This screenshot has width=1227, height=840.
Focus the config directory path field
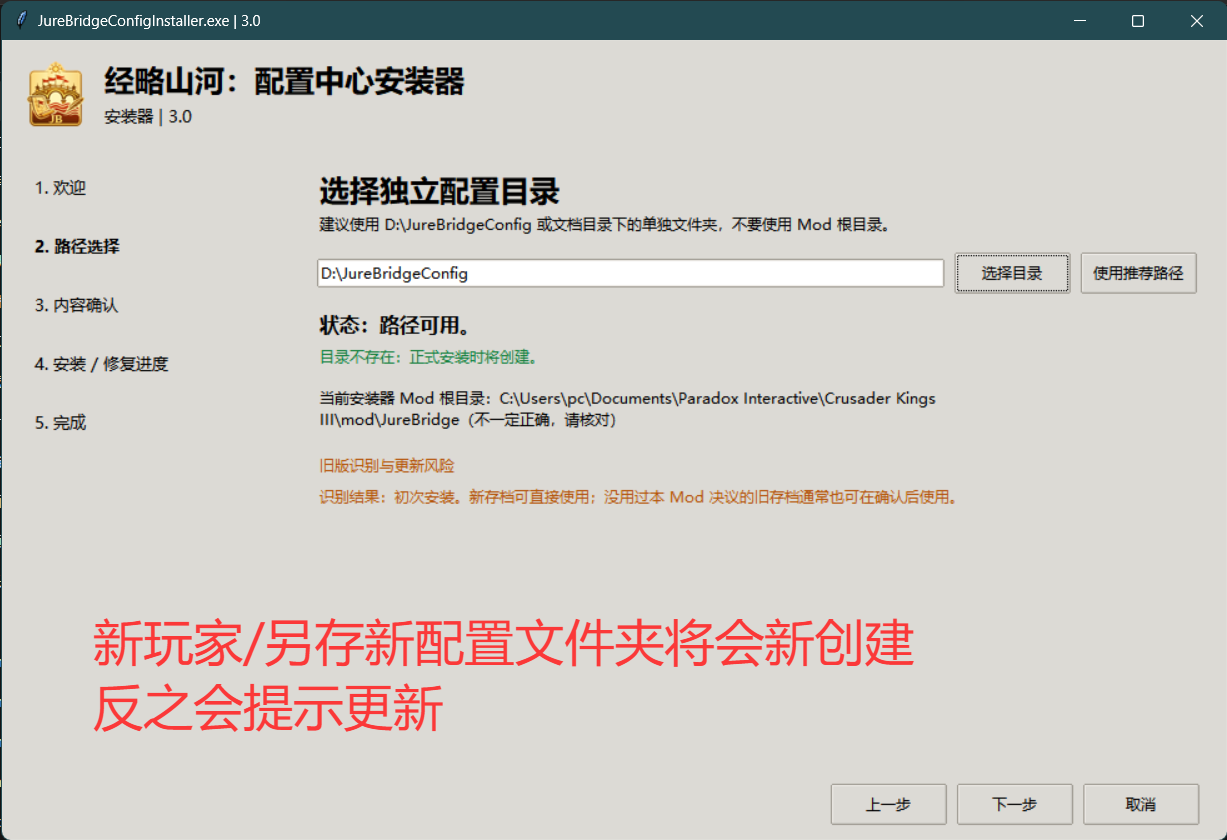pos(630,273)
